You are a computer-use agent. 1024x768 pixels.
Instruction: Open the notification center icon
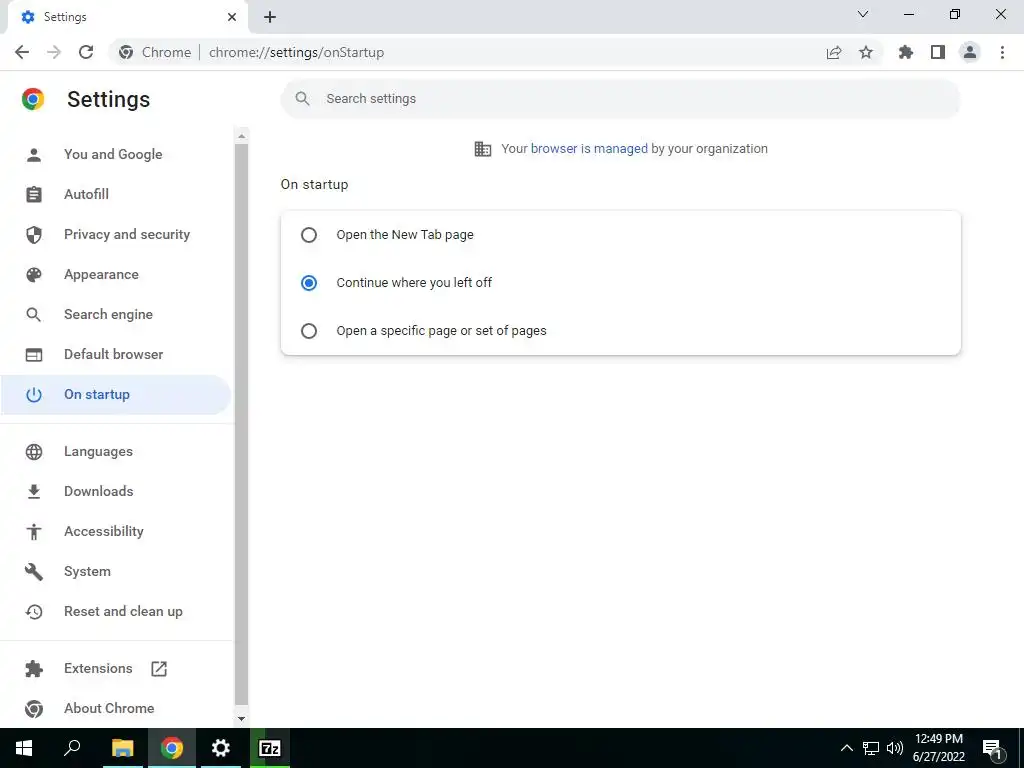click(992, 749)
